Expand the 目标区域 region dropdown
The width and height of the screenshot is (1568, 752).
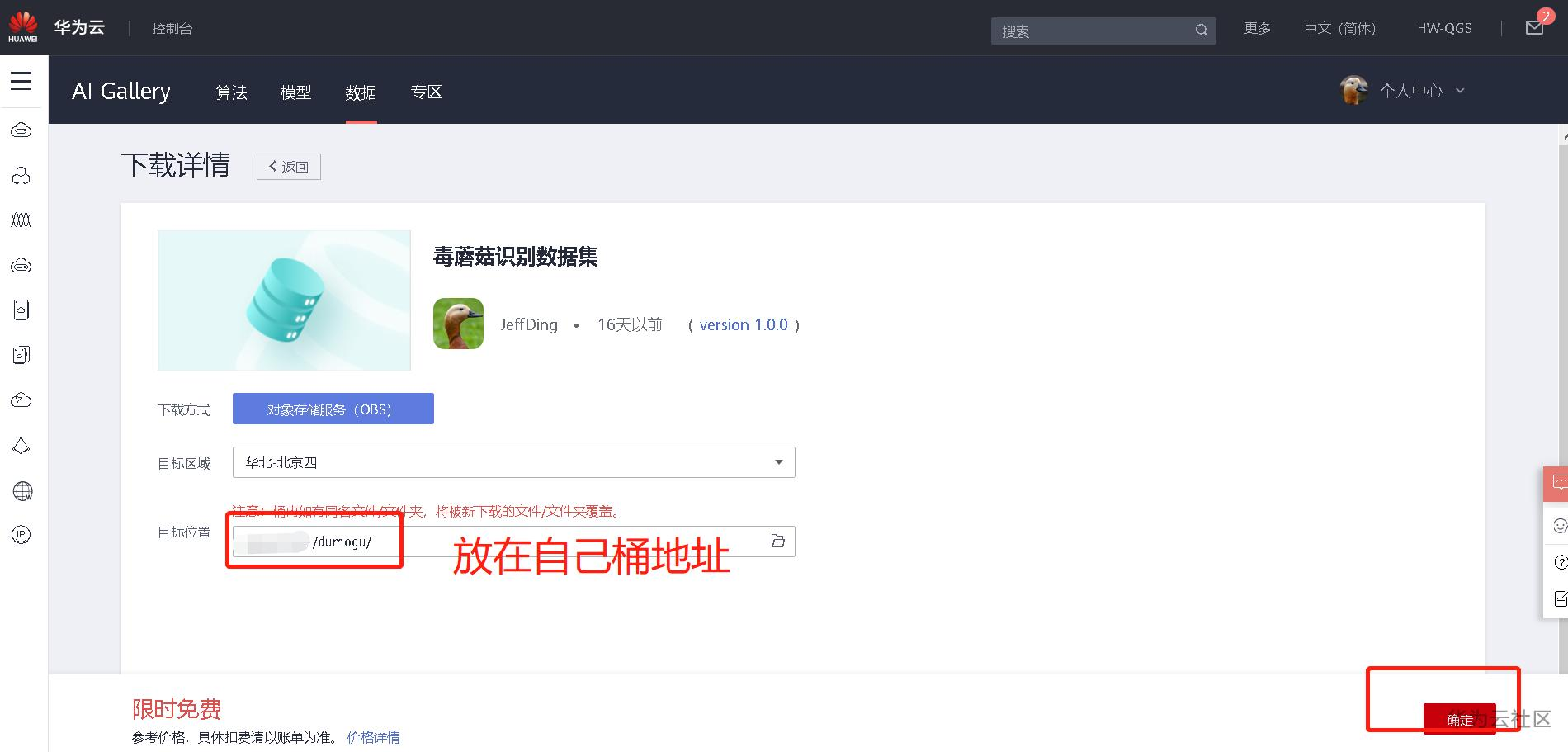(777, 462)
